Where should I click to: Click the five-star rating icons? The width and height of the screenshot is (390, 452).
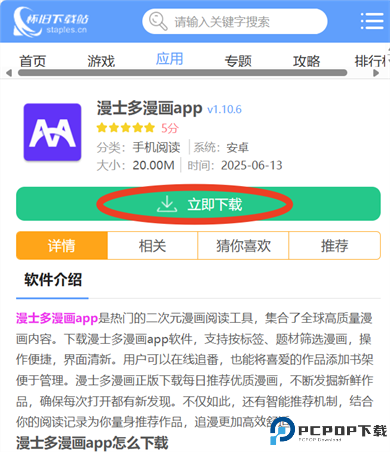click(x=126, y=127)
